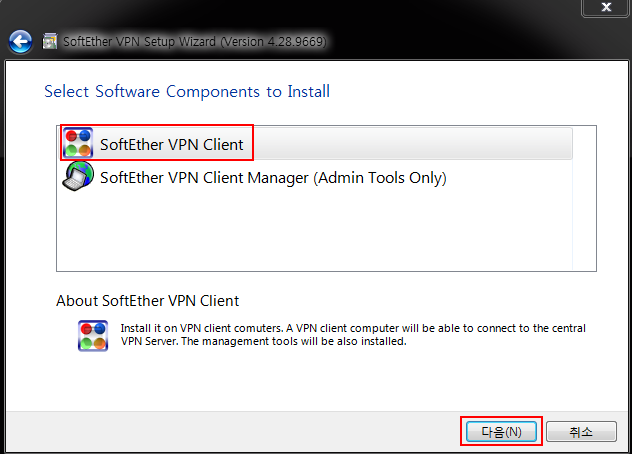Click the 'About SoftEther VPN Client' heading
This screenshot has width=632, height=454.
pyautogui.click(x=148, y=301)
